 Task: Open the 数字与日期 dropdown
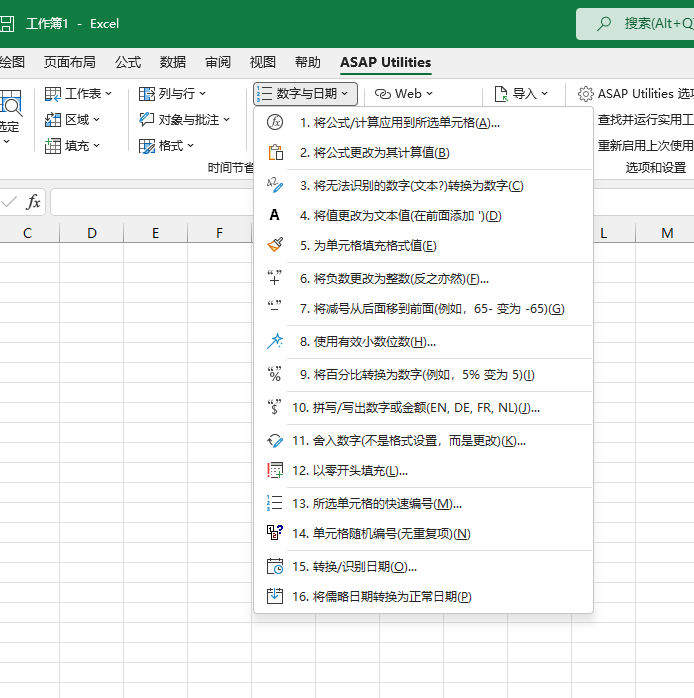pos(305,94)
